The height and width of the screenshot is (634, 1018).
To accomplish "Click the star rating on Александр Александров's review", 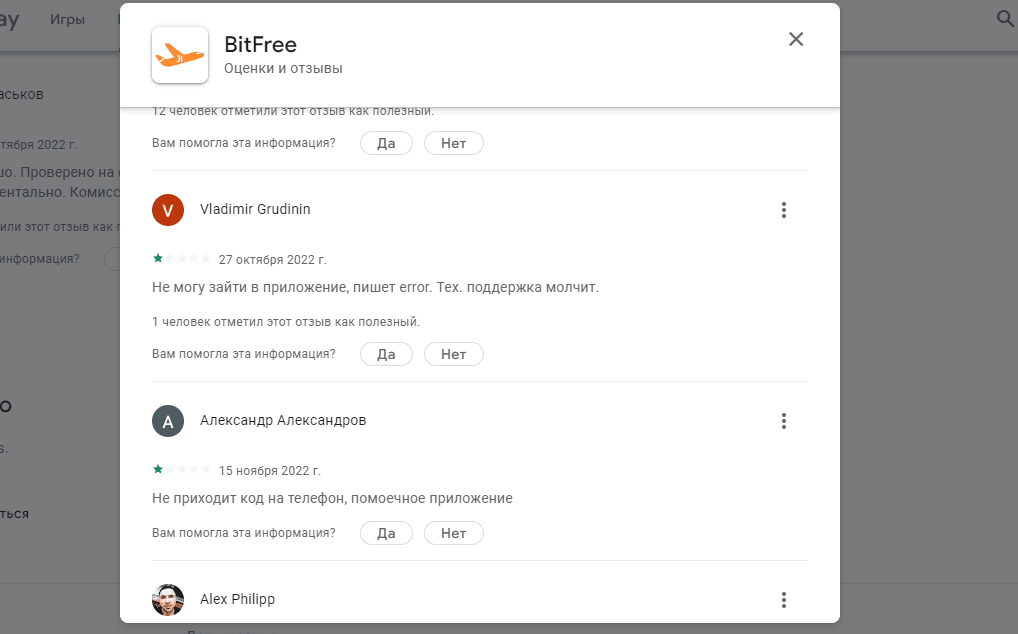I will coord(181,470).
